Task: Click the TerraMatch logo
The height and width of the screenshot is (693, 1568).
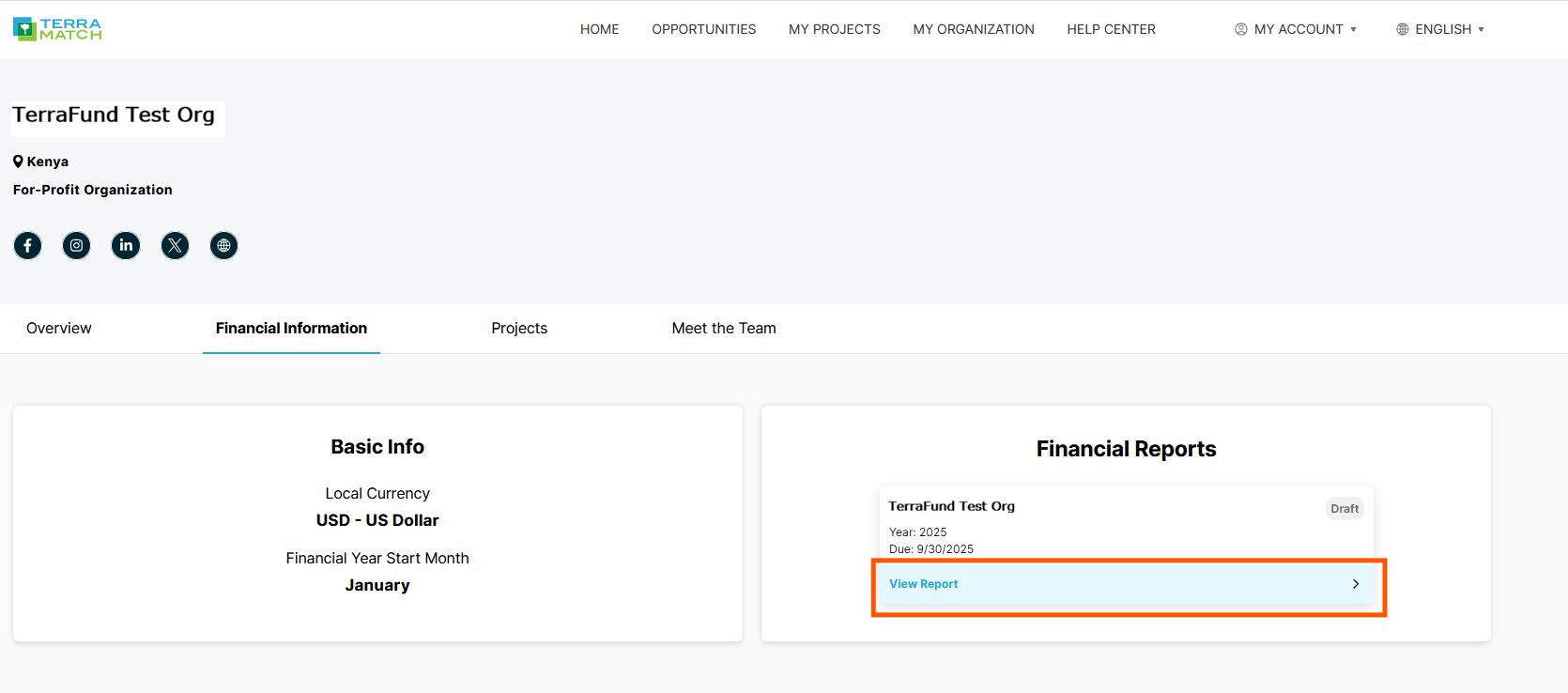Action: coord(57,29)
